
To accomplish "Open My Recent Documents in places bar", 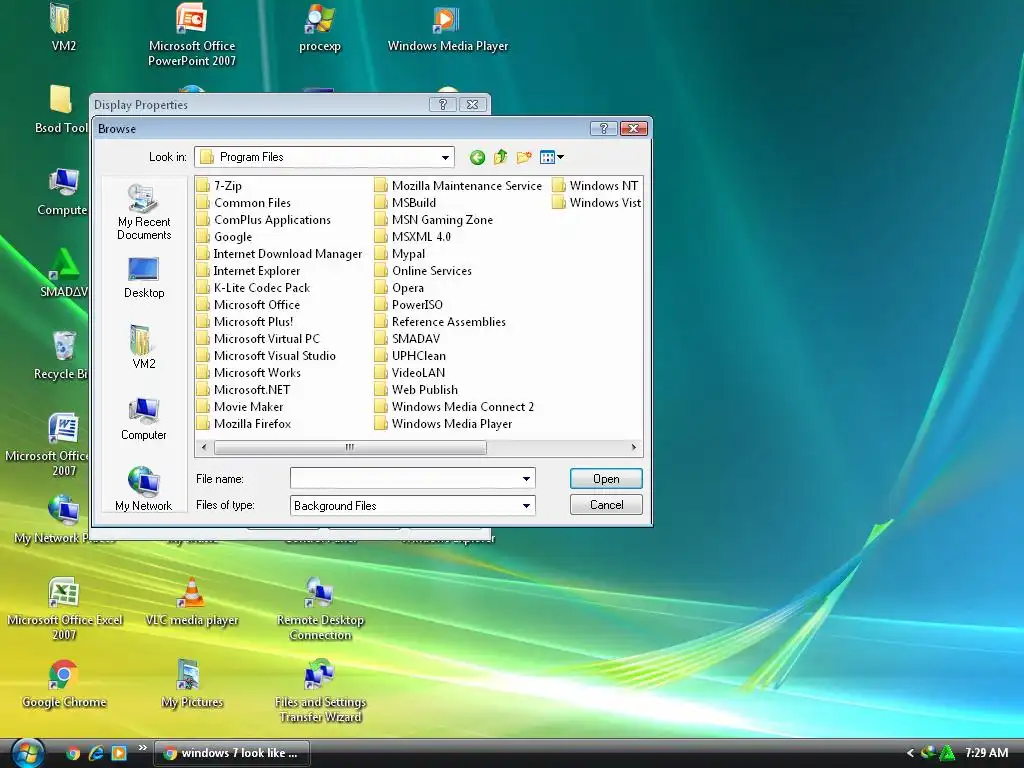I will point(144,212).
